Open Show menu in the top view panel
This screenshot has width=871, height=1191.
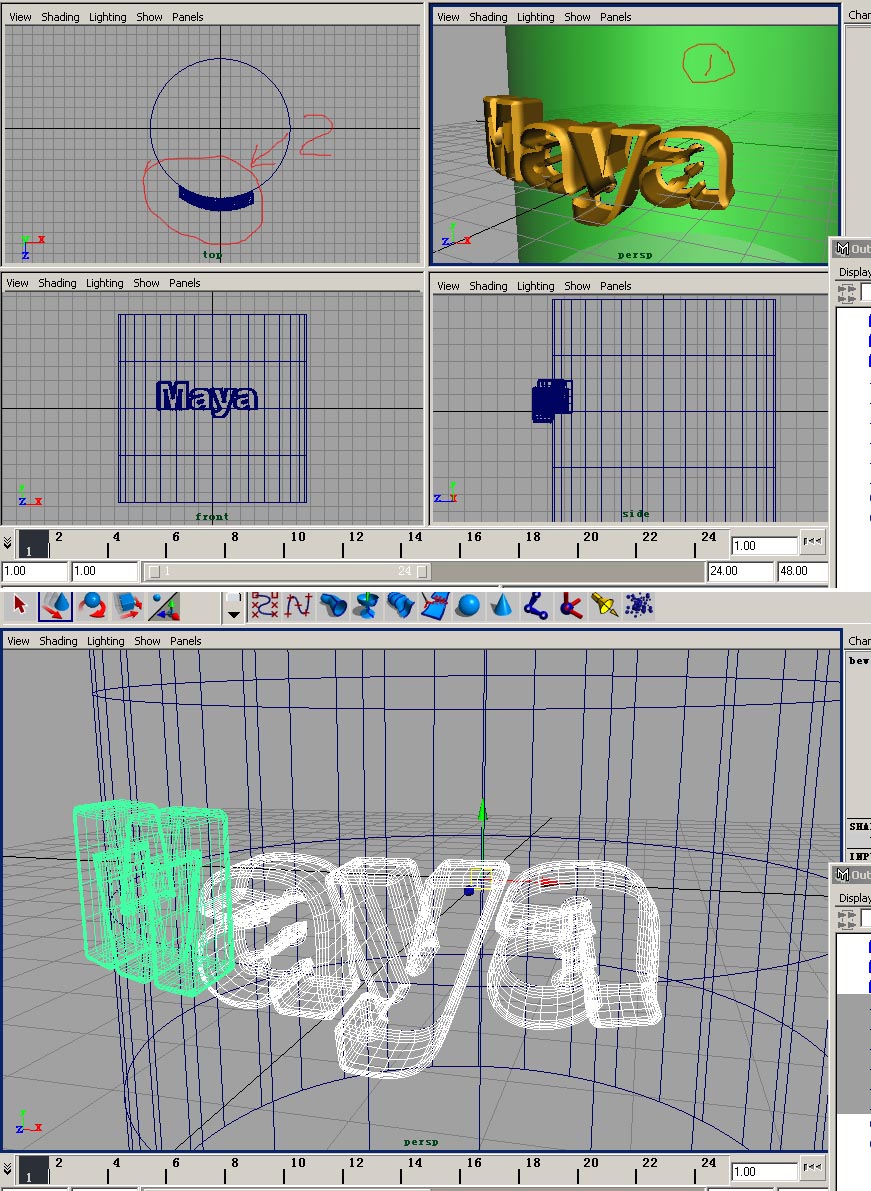(150, 17)
